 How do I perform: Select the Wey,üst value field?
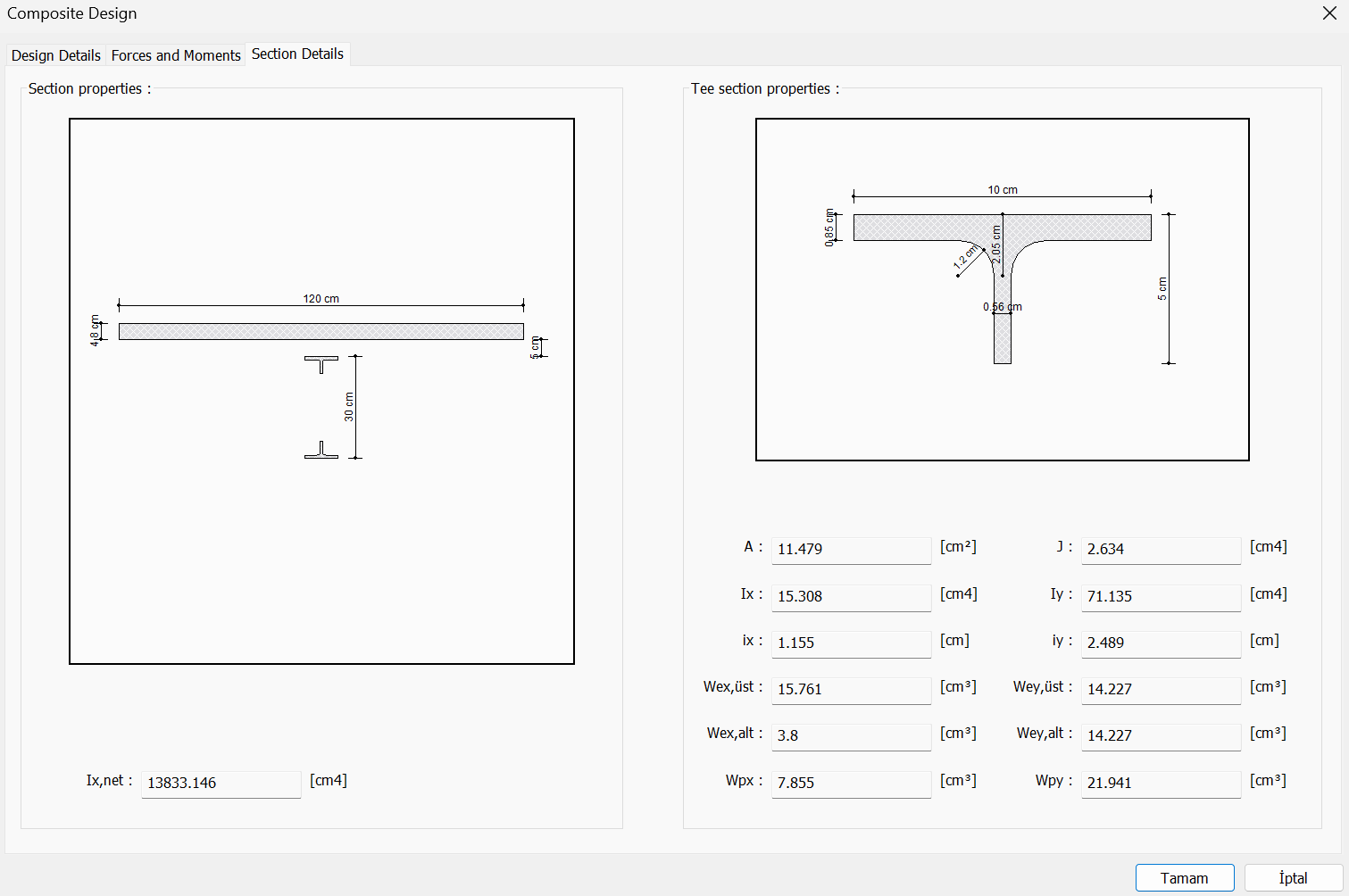coord(1161,690)
